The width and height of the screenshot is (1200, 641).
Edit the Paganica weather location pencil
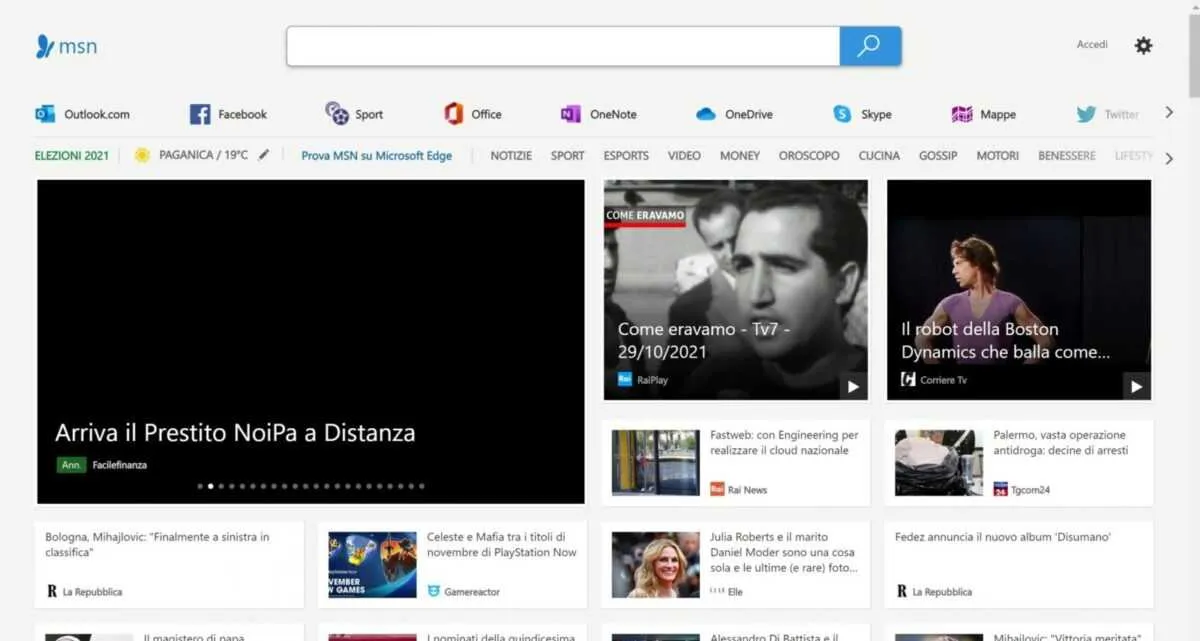tap(264, 155)
